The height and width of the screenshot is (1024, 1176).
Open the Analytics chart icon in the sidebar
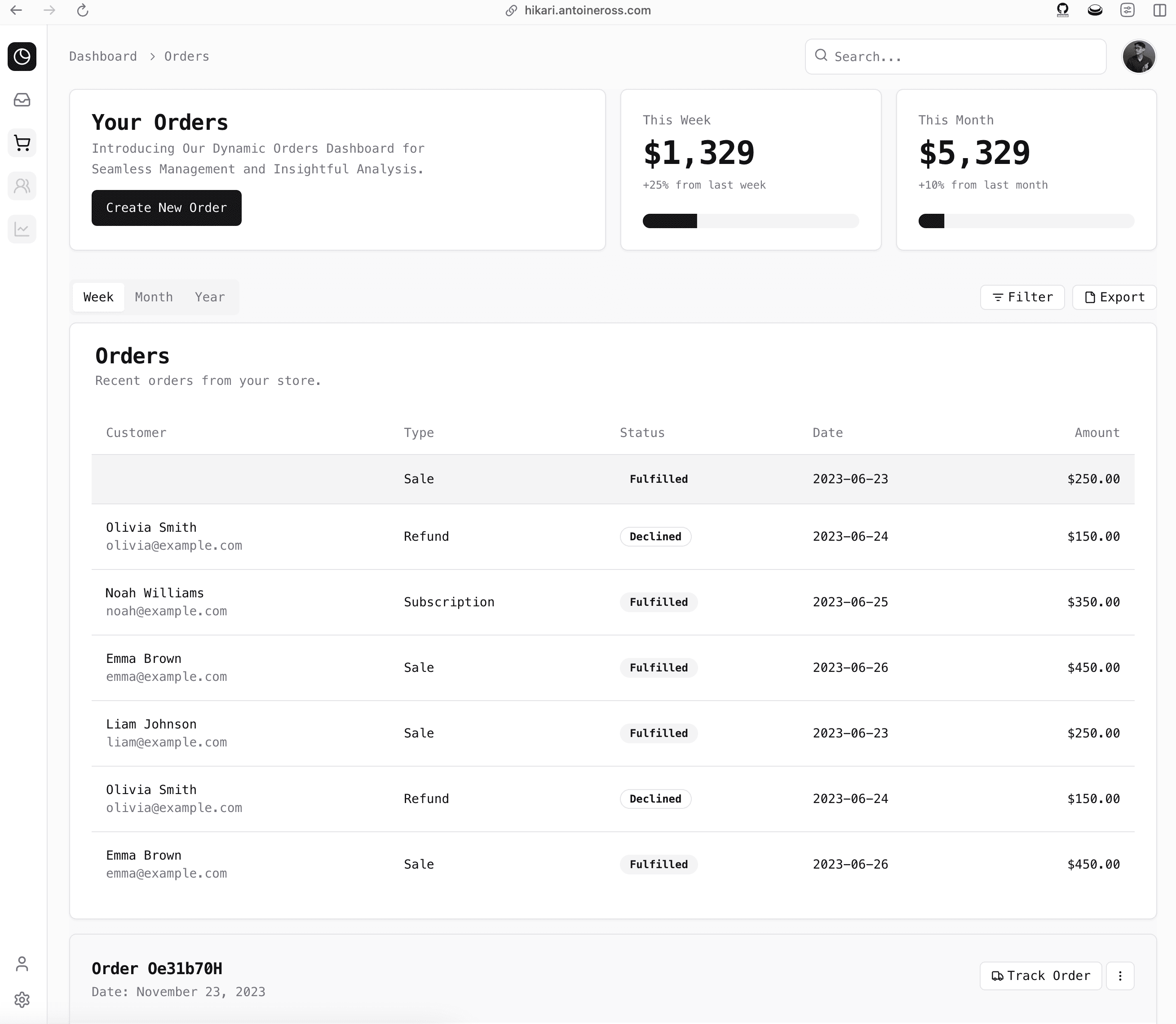(x=22, y=229)
